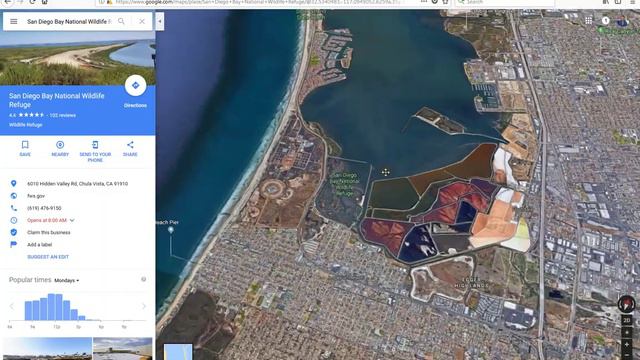Click the Beach Pier map marker
640x360 pixels.
tap(171, 230)
